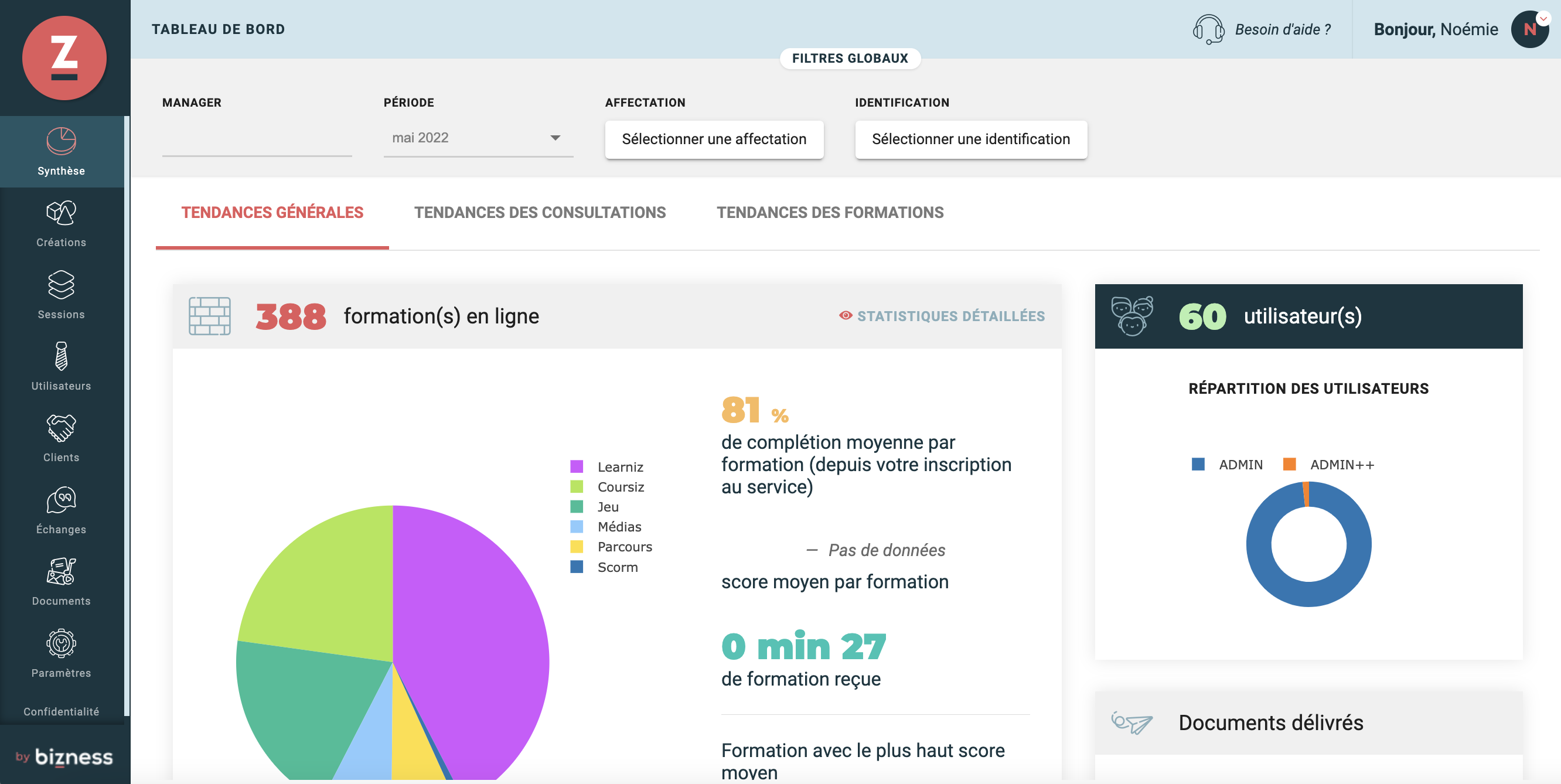Collapse the Filtres globaux pill
The image size is (1561, 784).
tap(850, 58)
